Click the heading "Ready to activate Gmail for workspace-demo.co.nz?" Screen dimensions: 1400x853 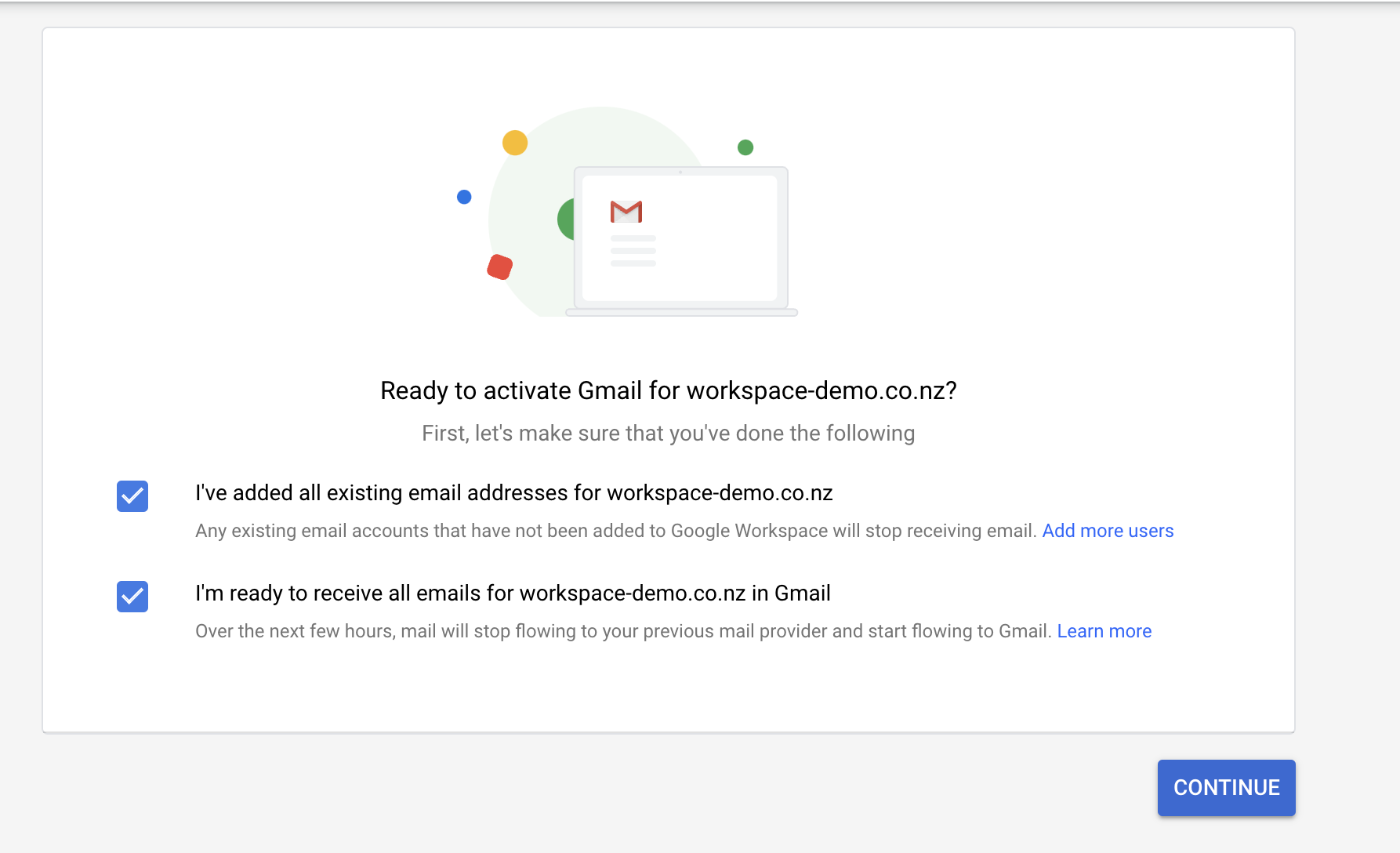coord(669,390)
